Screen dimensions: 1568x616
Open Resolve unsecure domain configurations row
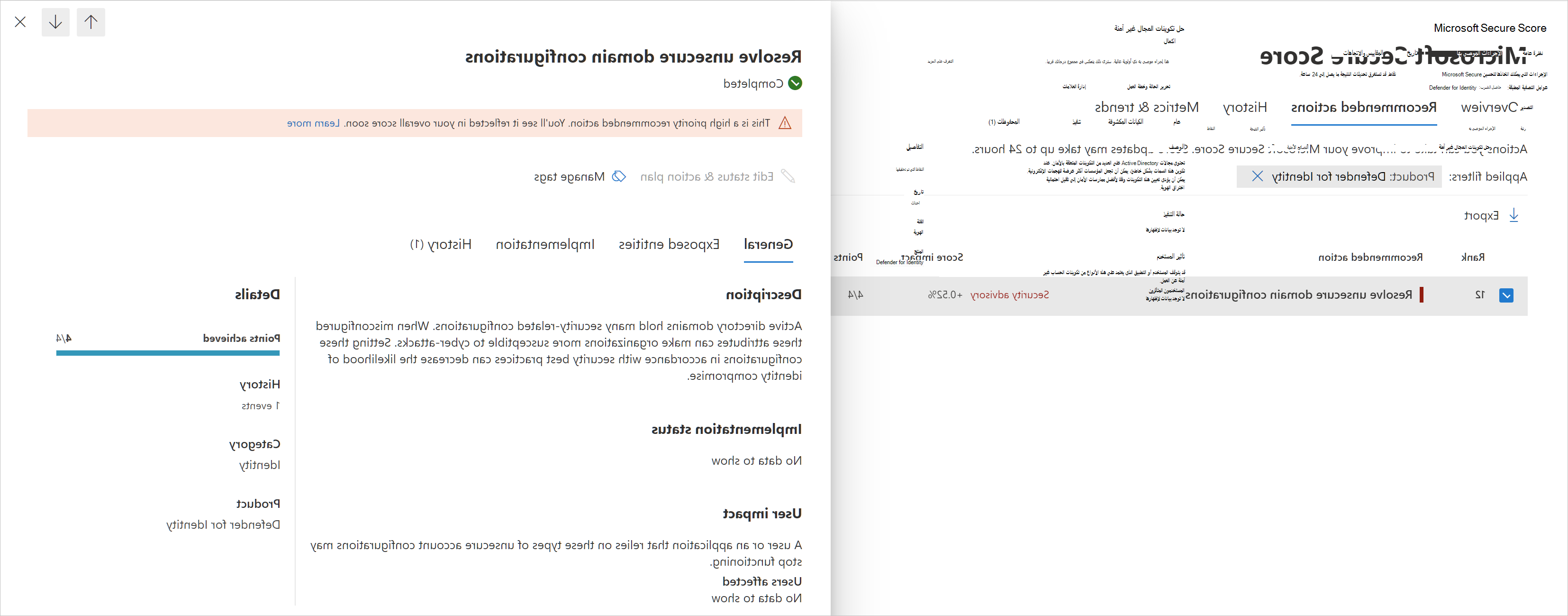(x=1298, y=295)
